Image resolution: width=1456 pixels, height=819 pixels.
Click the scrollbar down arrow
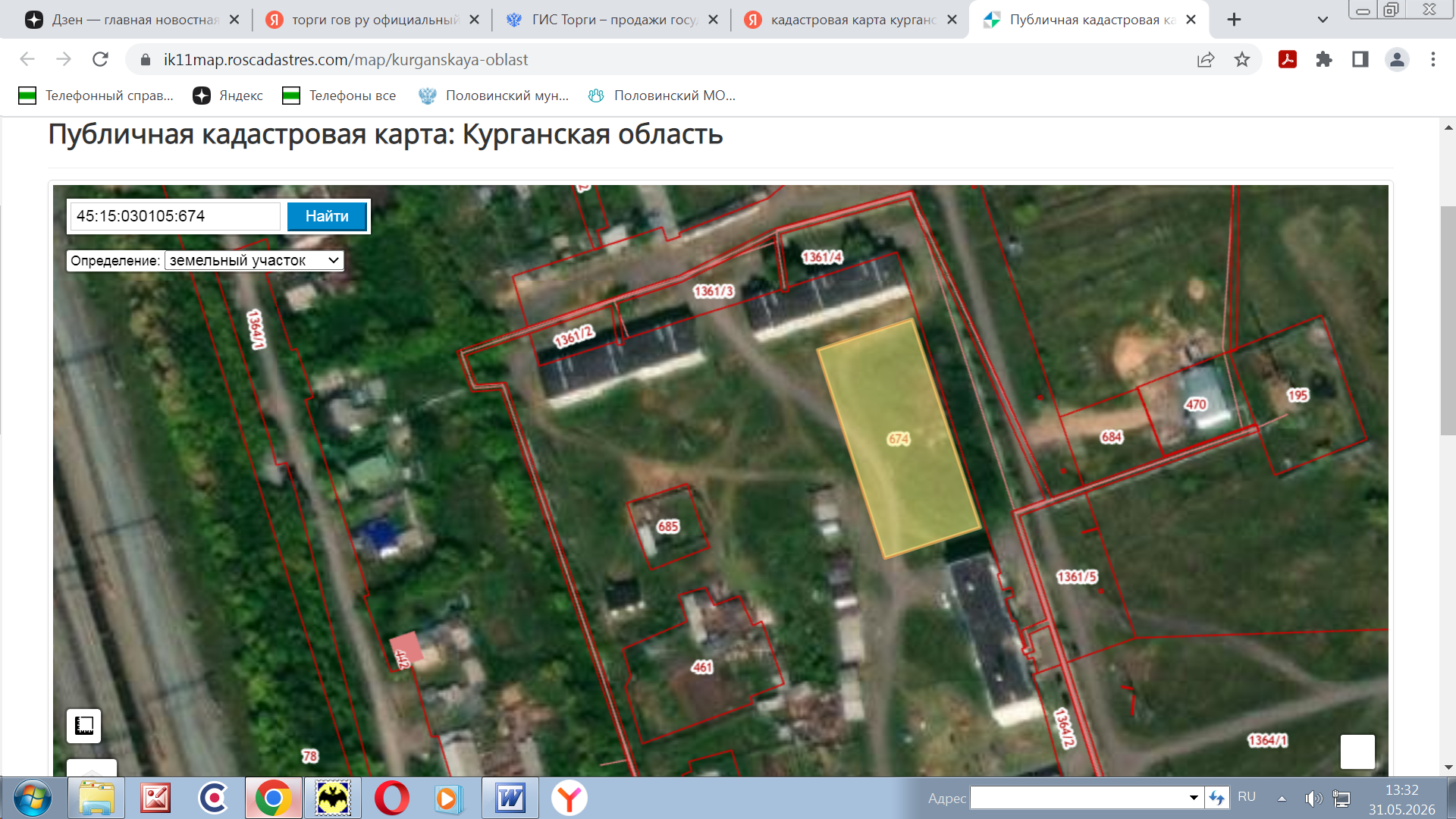tap(1448, 767)
